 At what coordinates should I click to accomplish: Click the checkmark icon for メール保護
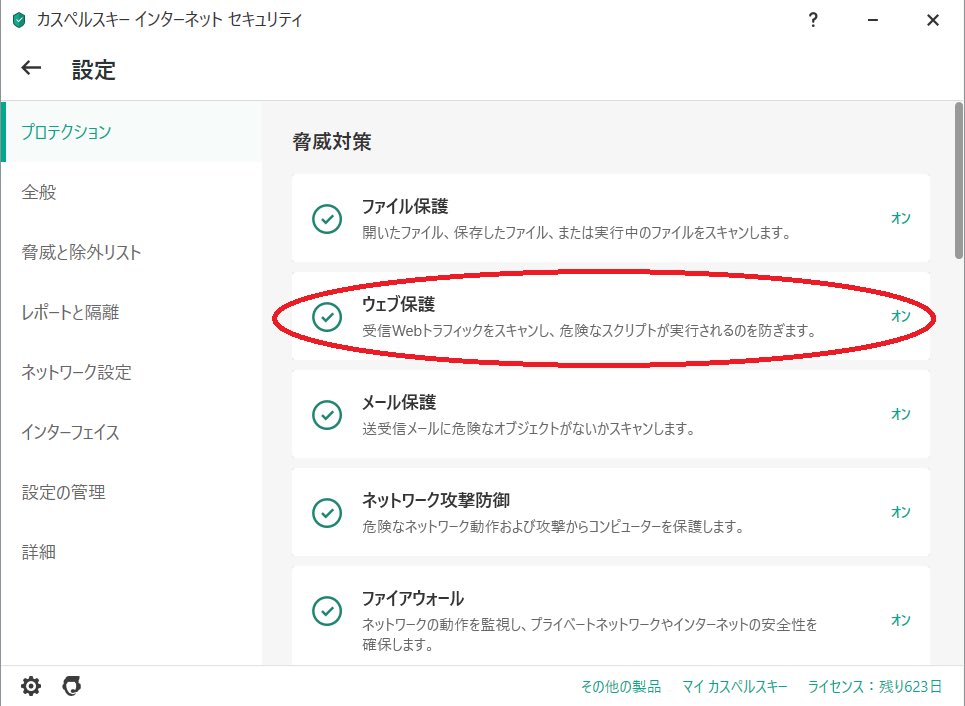click(327, 414)
